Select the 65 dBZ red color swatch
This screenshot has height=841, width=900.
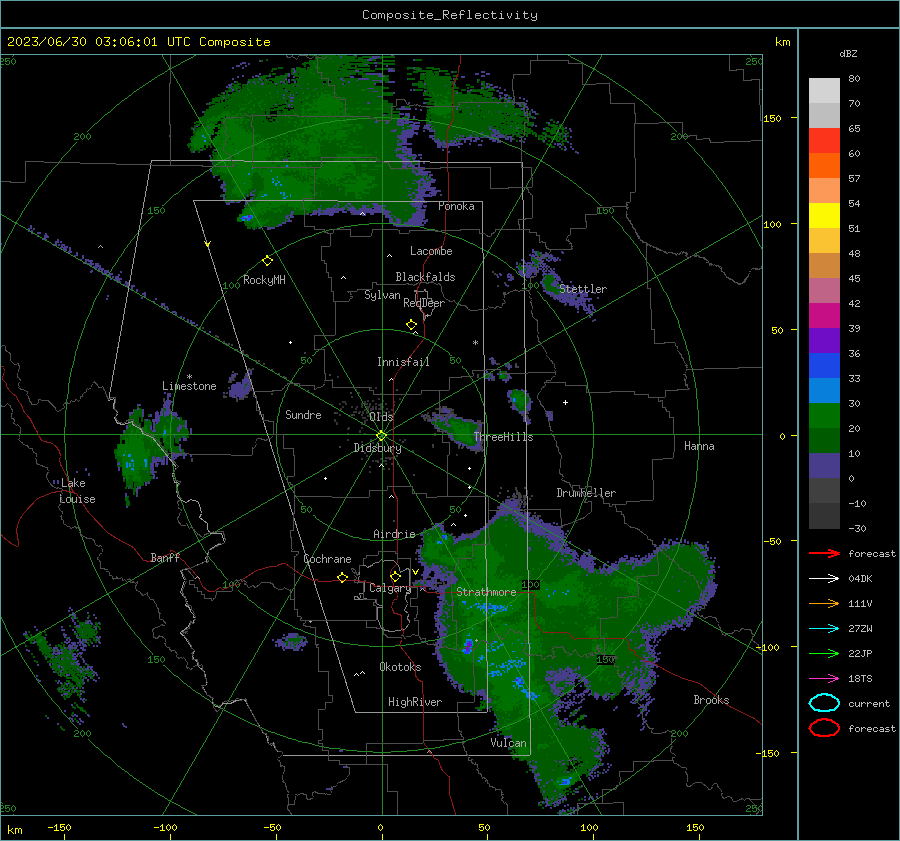point(824,140)
